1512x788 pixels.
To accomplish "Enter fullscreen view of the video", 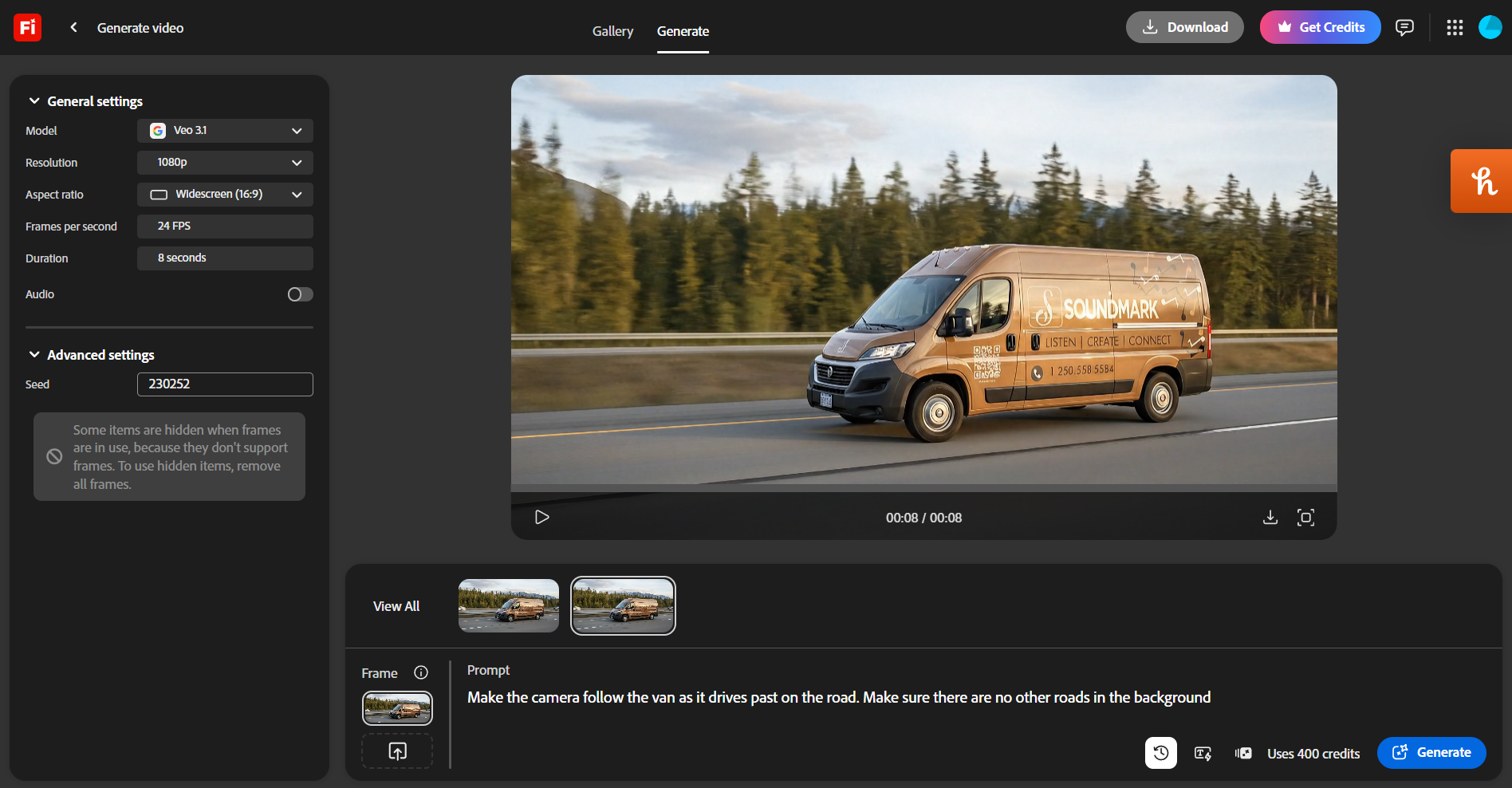I will [x=1305, y=518].
